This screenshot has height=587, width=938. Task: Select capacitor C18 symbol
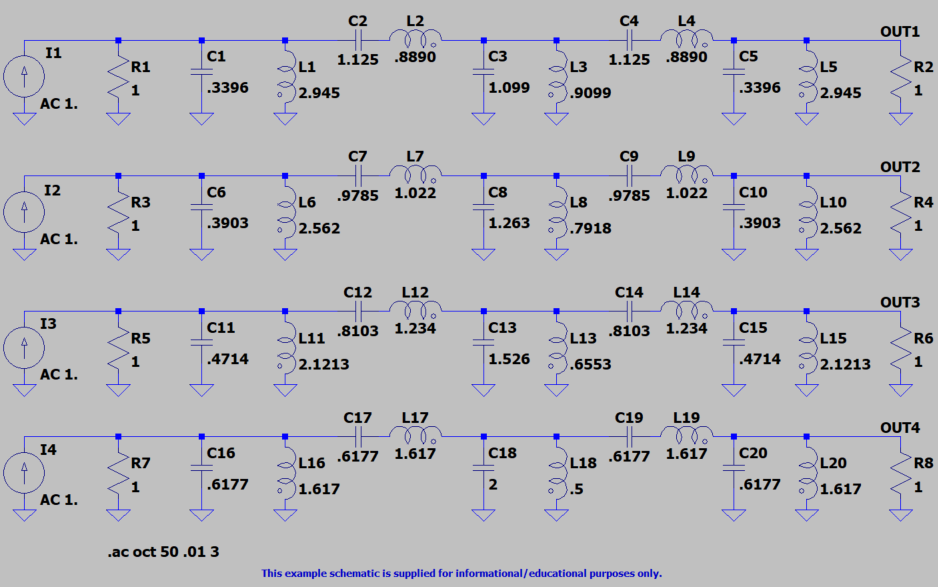[x=483, y=468]
